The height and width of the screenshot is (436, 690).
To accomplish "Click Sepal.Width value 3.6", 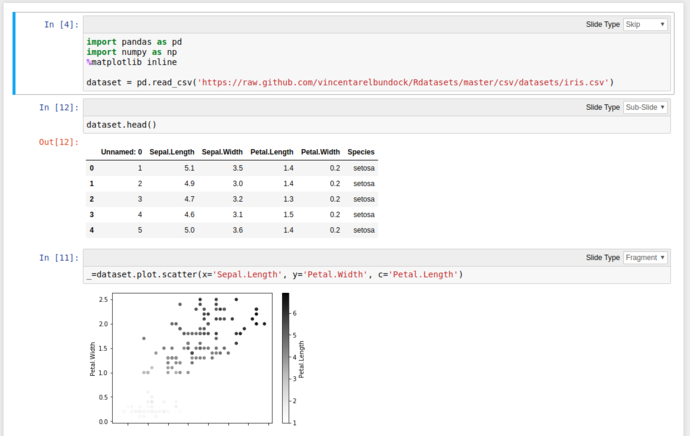I will 238,230.
